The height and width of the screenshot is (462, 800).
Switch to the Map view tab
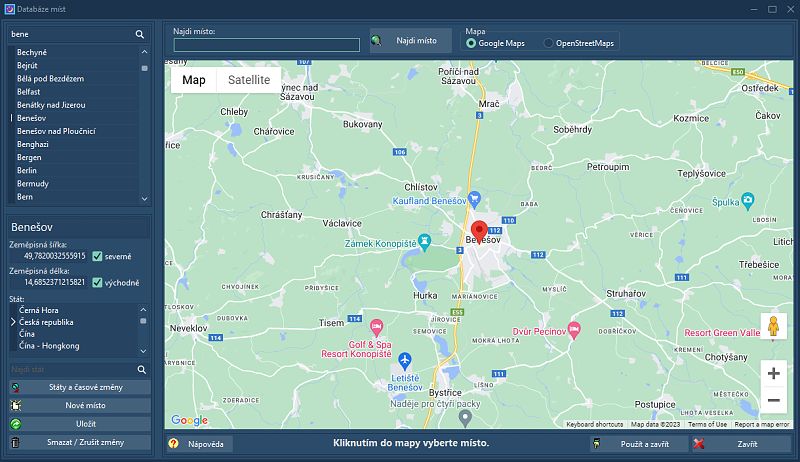[194, 80]
